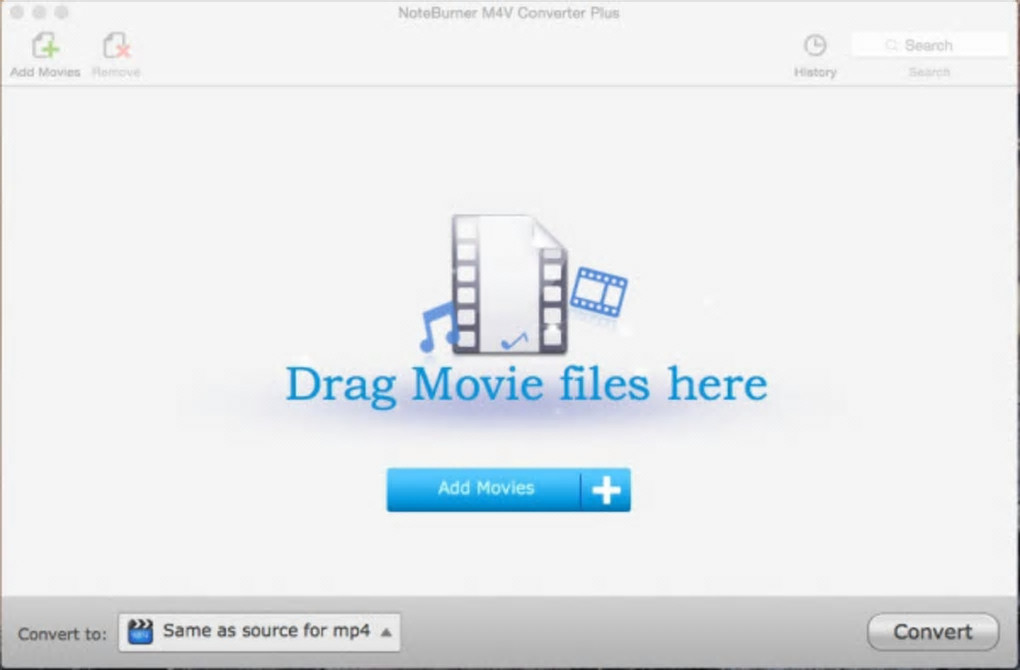Image resolution: width=1020 pixels, height=670 pixels.
Task: Click the window zoom button
Action: (62, 12)
